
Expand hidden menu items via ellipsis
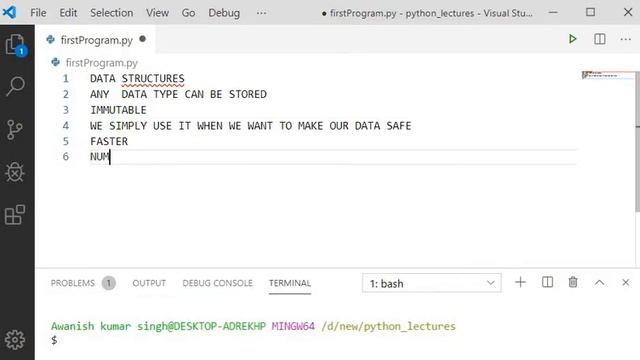261,13
